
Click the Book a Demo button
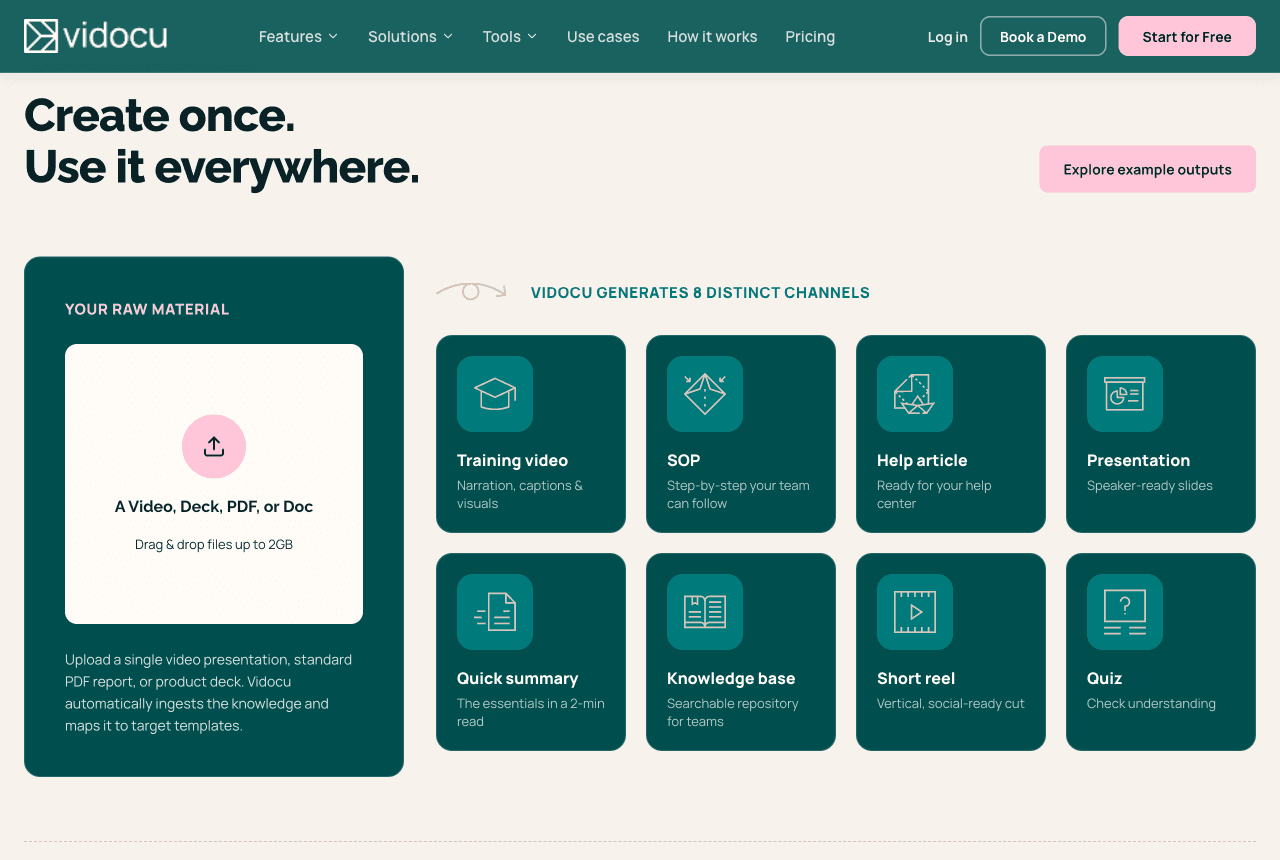pyautogui.click(x=1043, y=36)
